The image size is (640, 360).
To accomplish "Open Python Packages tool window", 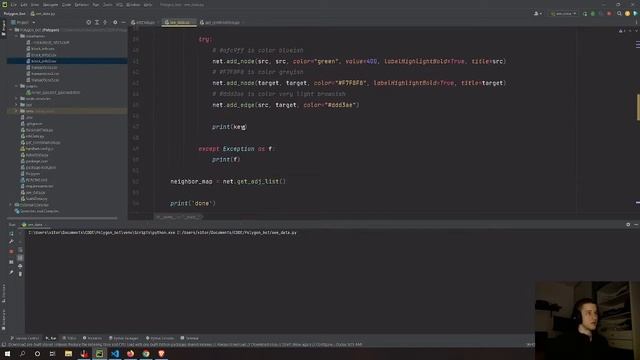I will [124, 338].
